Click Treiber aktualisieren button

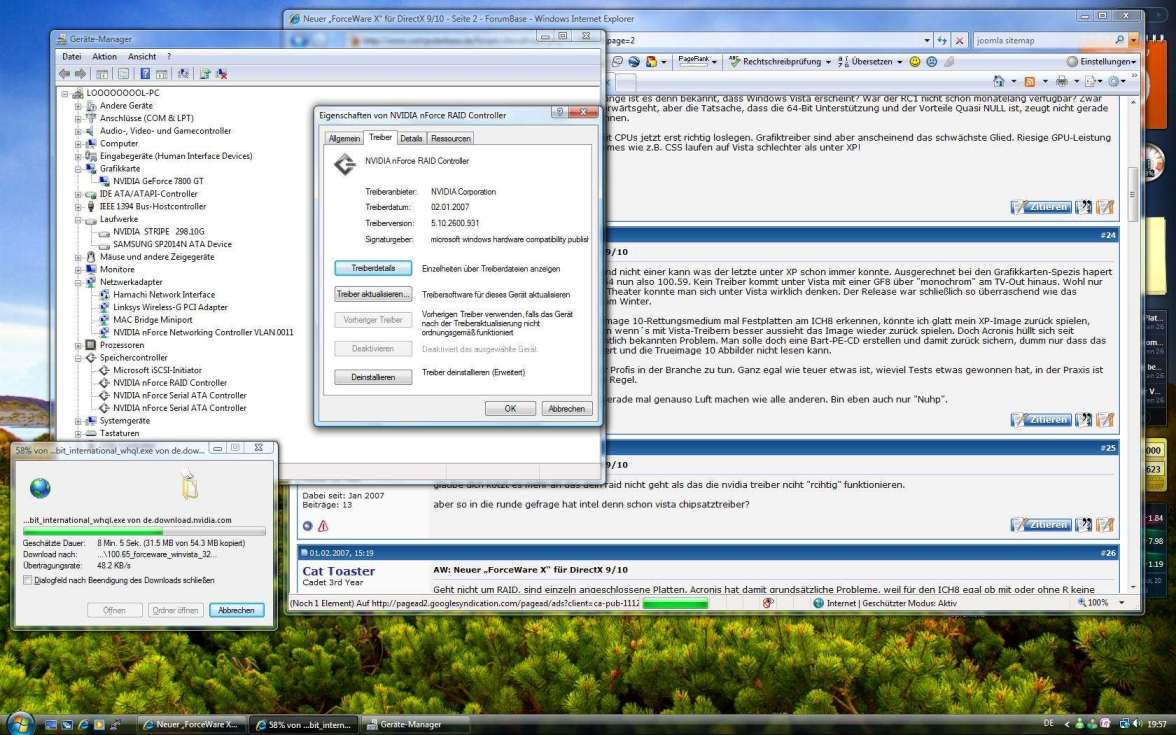pyautogui.click(x=374, y=294)
